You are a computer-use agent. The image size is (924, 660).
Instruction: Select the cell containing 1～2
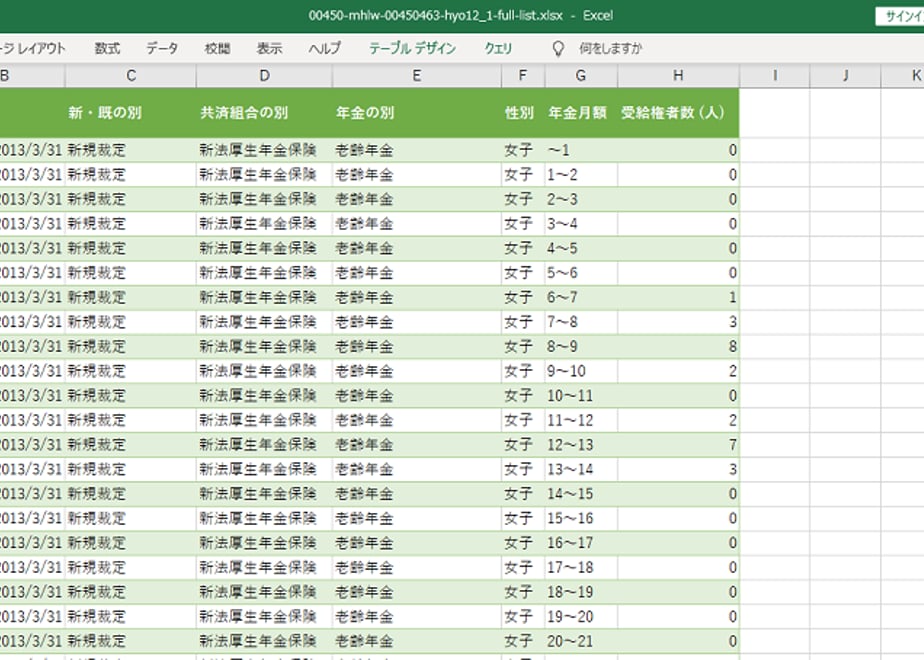(581, 175)
